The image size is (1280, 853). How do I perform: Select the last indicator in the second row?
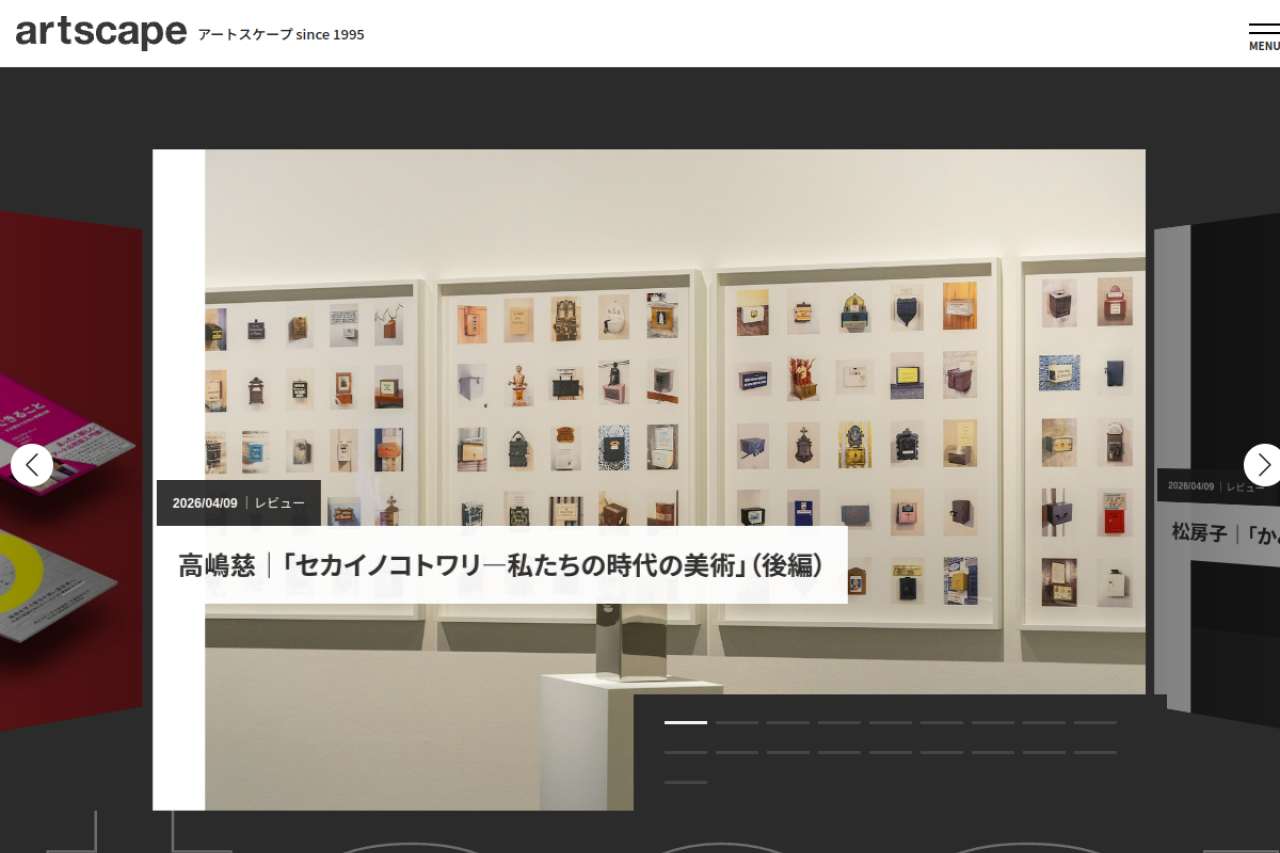click(x=1095, y=752)
